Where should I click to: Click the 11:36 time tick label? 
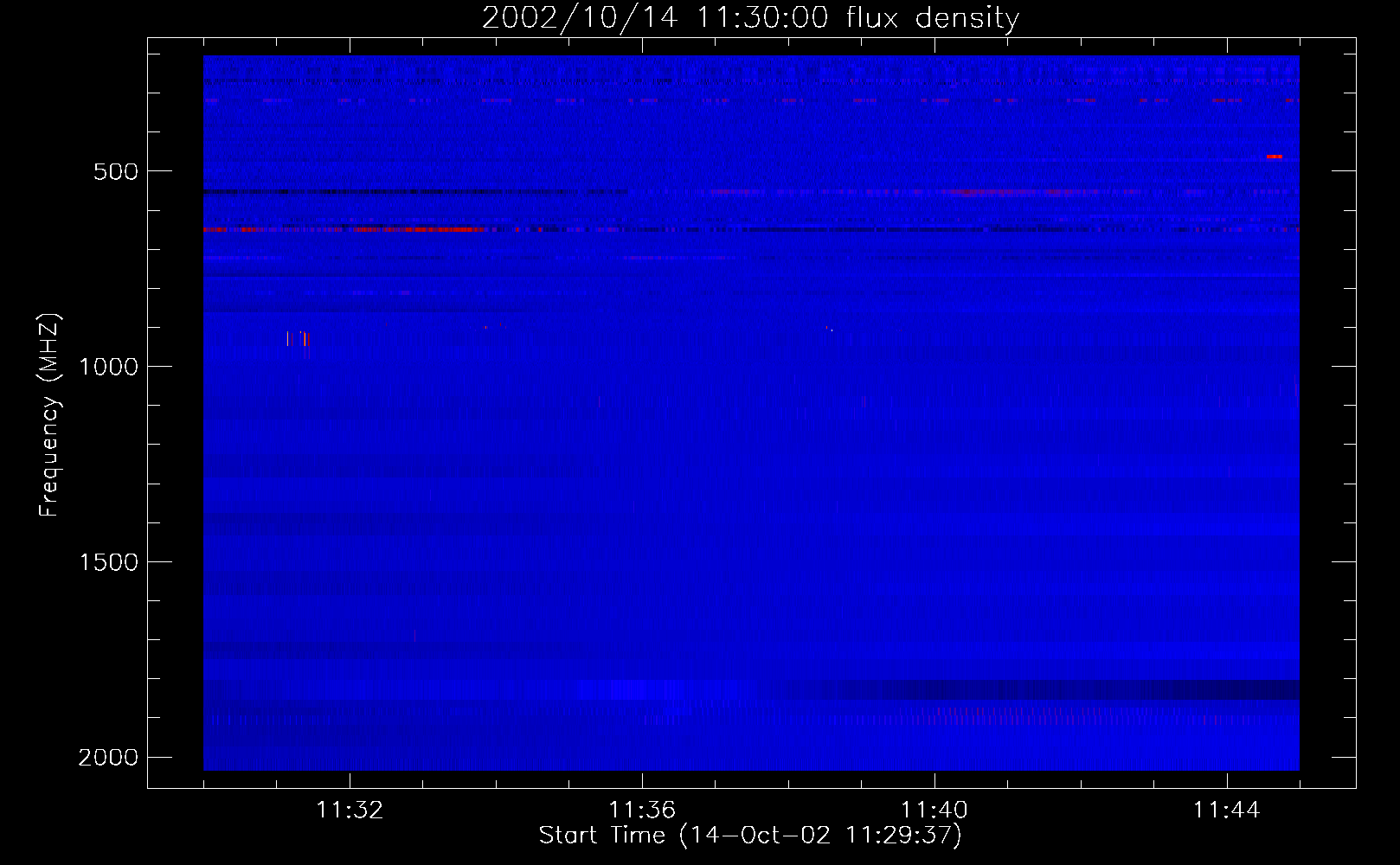[x=642, y=811]
